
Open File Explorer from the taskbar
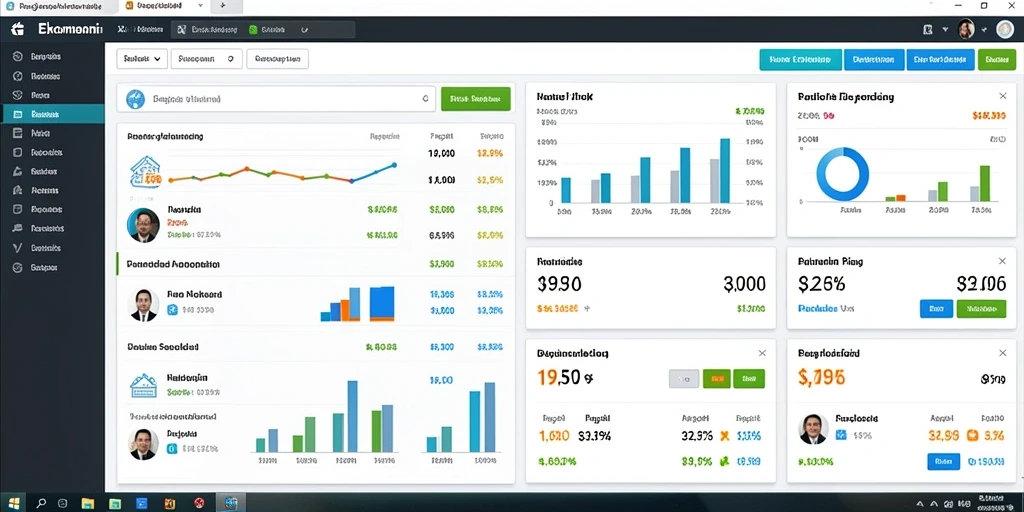(x=88, y=503)
